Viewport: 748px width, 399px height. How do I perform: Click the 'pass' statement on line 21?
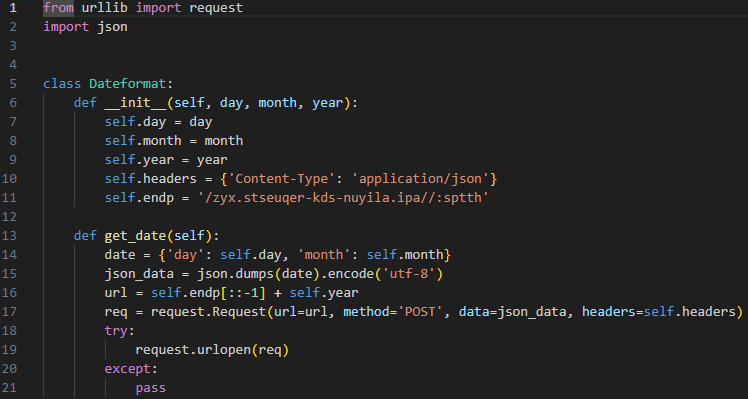(x=151, y=388)
